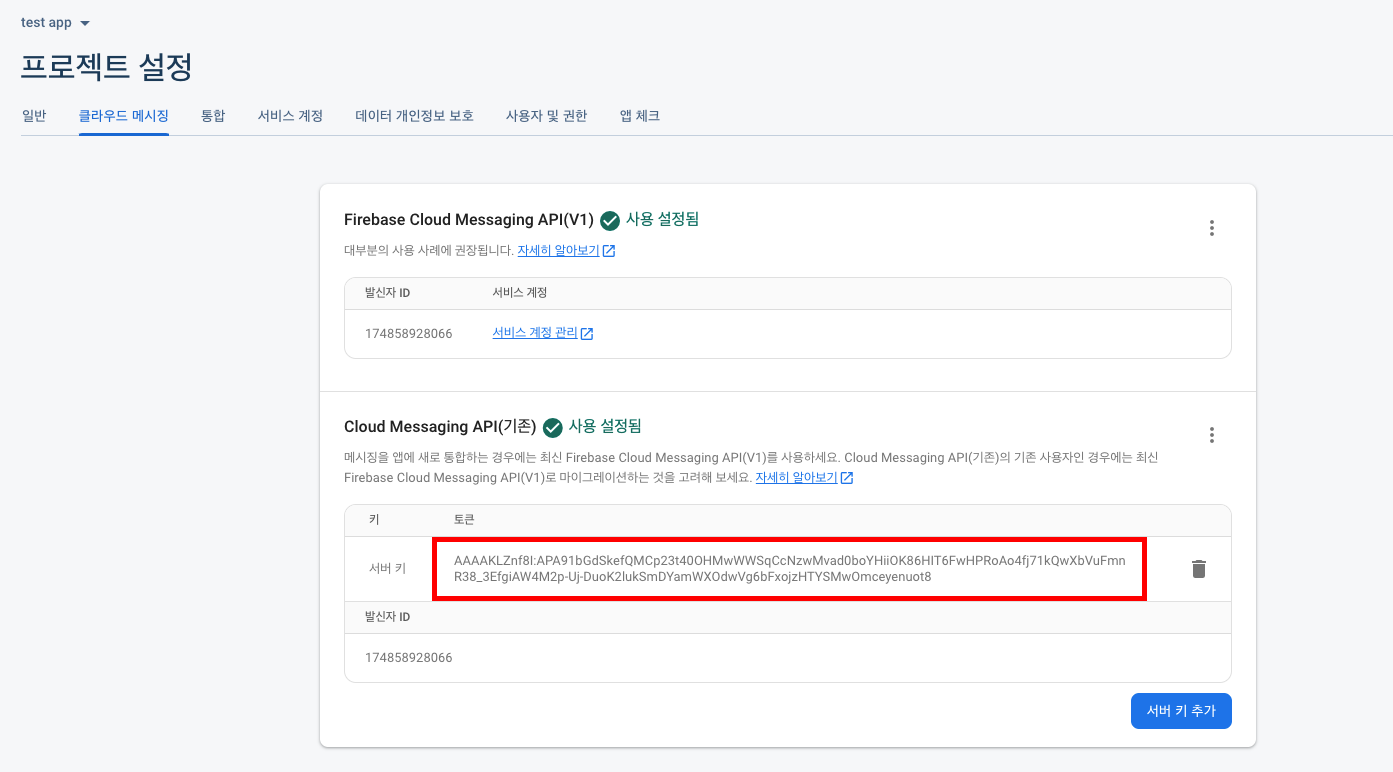Switch to 사용자 및 권한 tab
Screen dimensions: 1393x772
[x=546, y=116]
